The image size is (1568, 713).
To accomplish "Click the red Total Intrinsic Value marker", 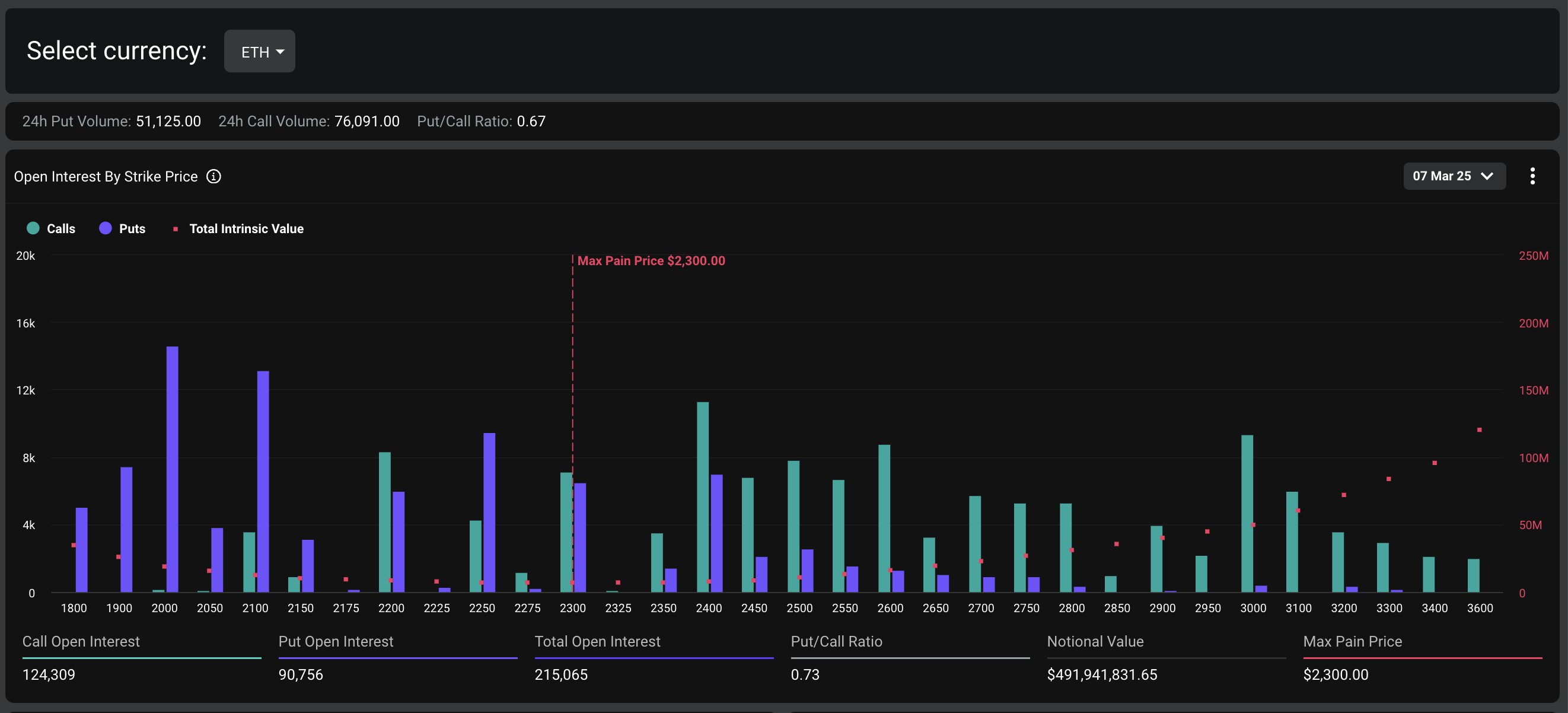I will 176,229.
